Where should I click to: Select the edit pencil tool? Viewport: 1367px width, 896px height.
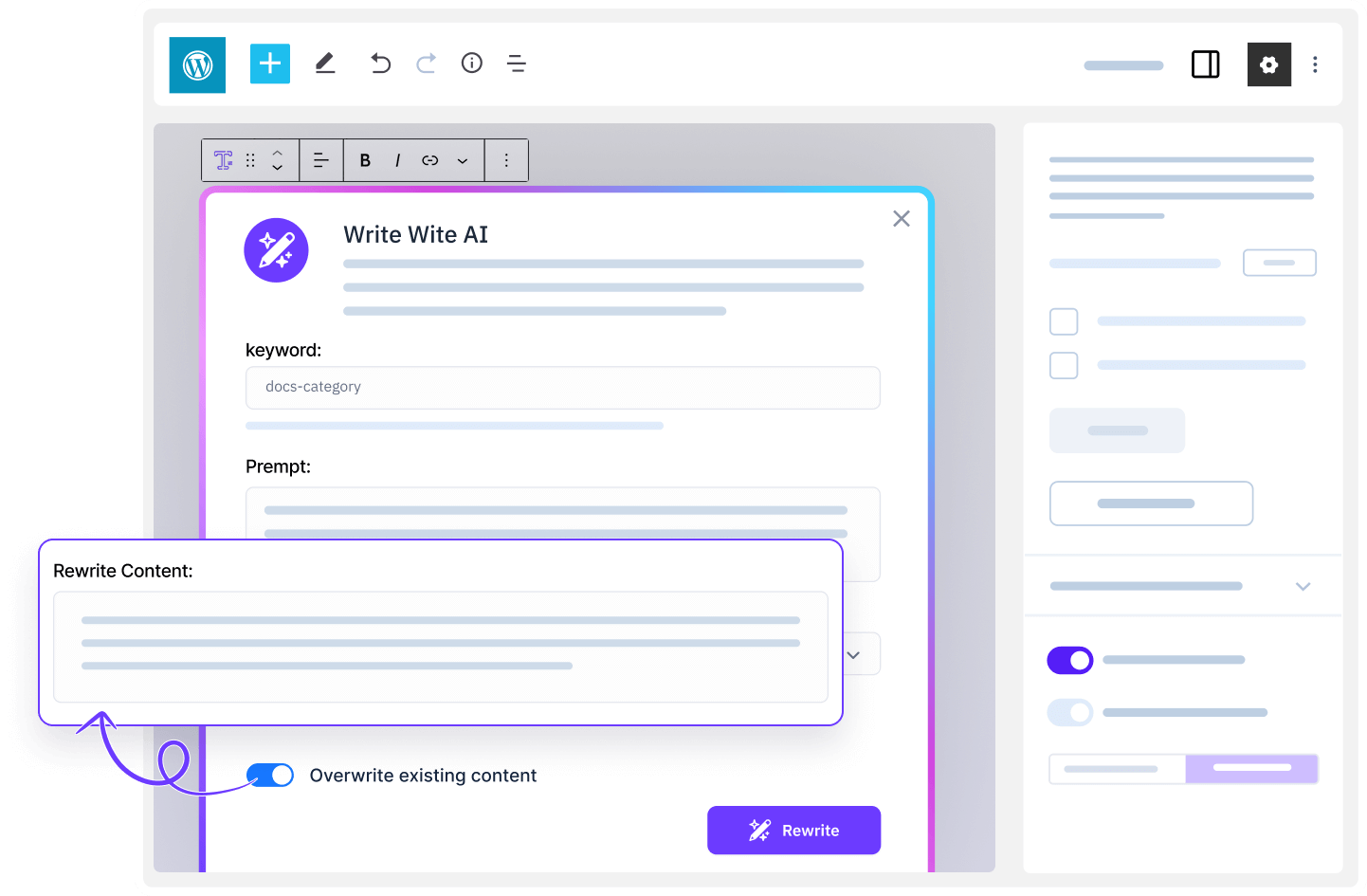coord(325,64)
